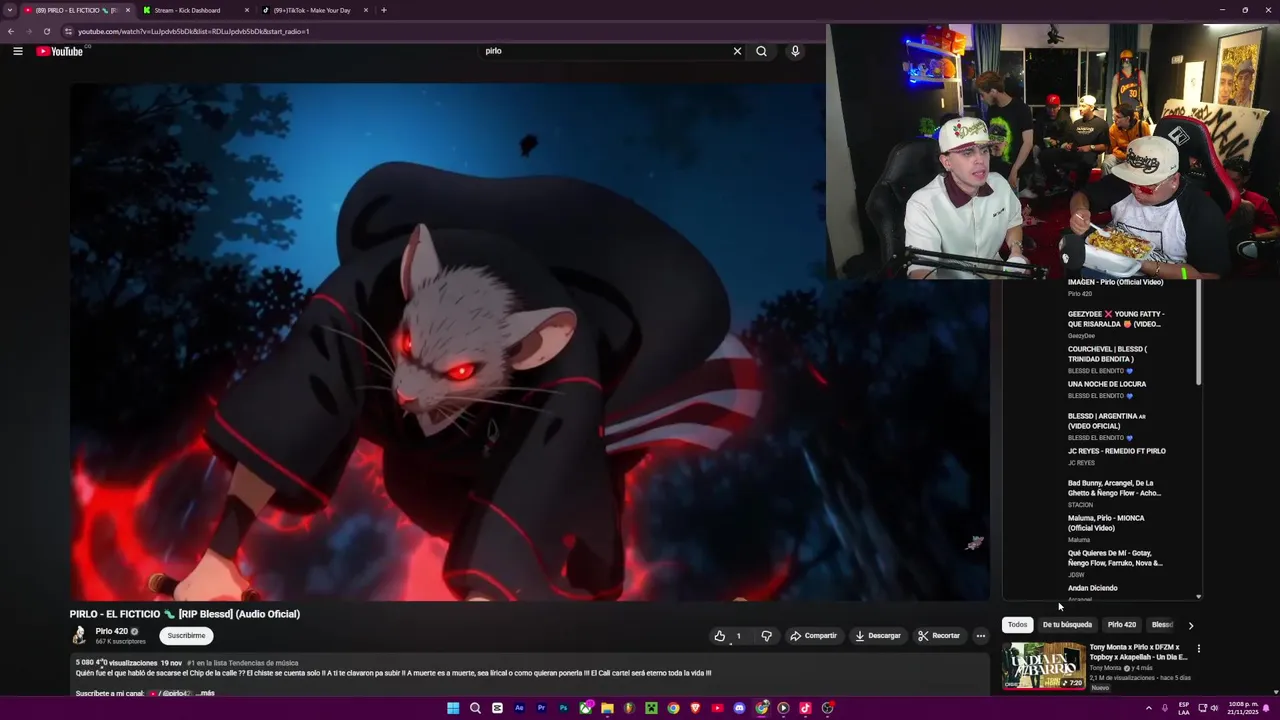This screenshot has width=1280, height=720.
Task: Open options for Tony Monta video
Action: click(x=1198, y=649)
